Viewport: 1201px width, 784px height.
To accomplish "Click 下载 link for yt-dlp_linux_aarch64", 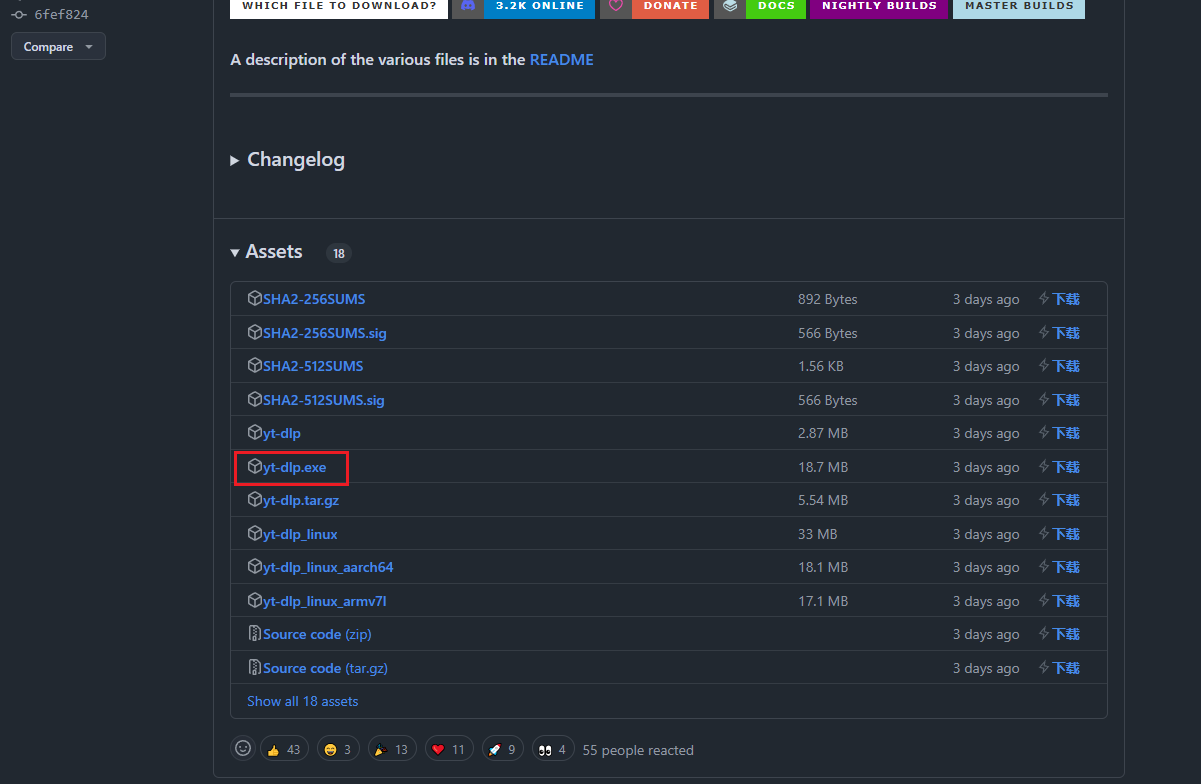I will [1066, 567].
